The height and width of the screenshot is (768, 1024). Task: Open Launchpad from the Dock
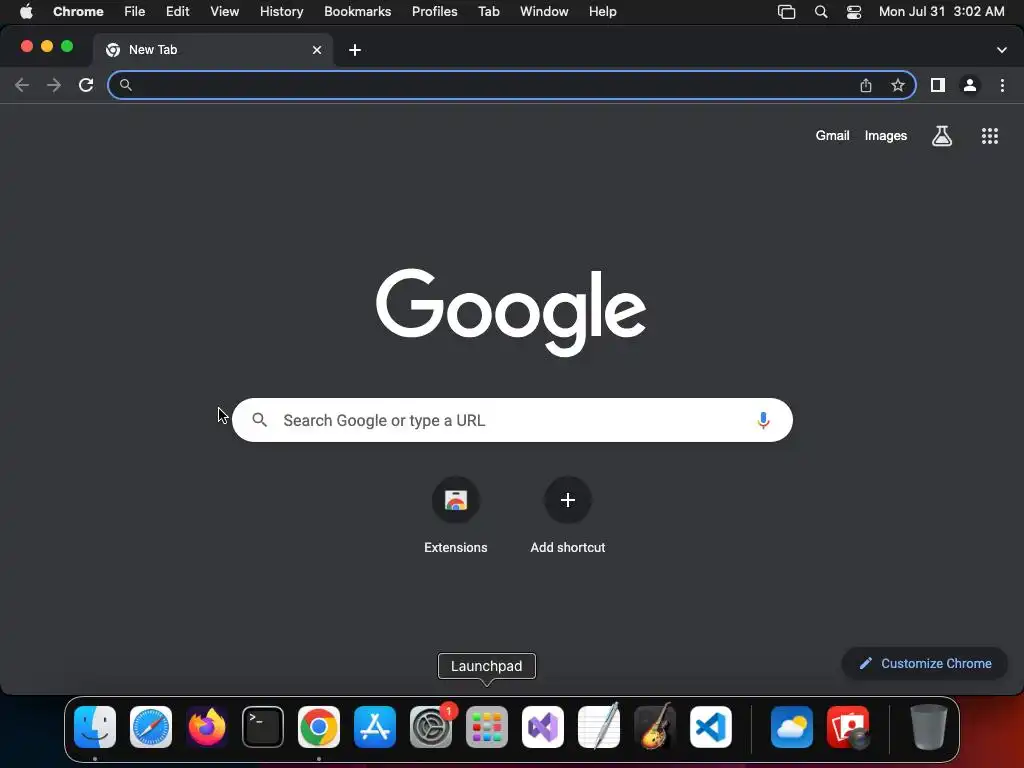click(x=487, y=727)
